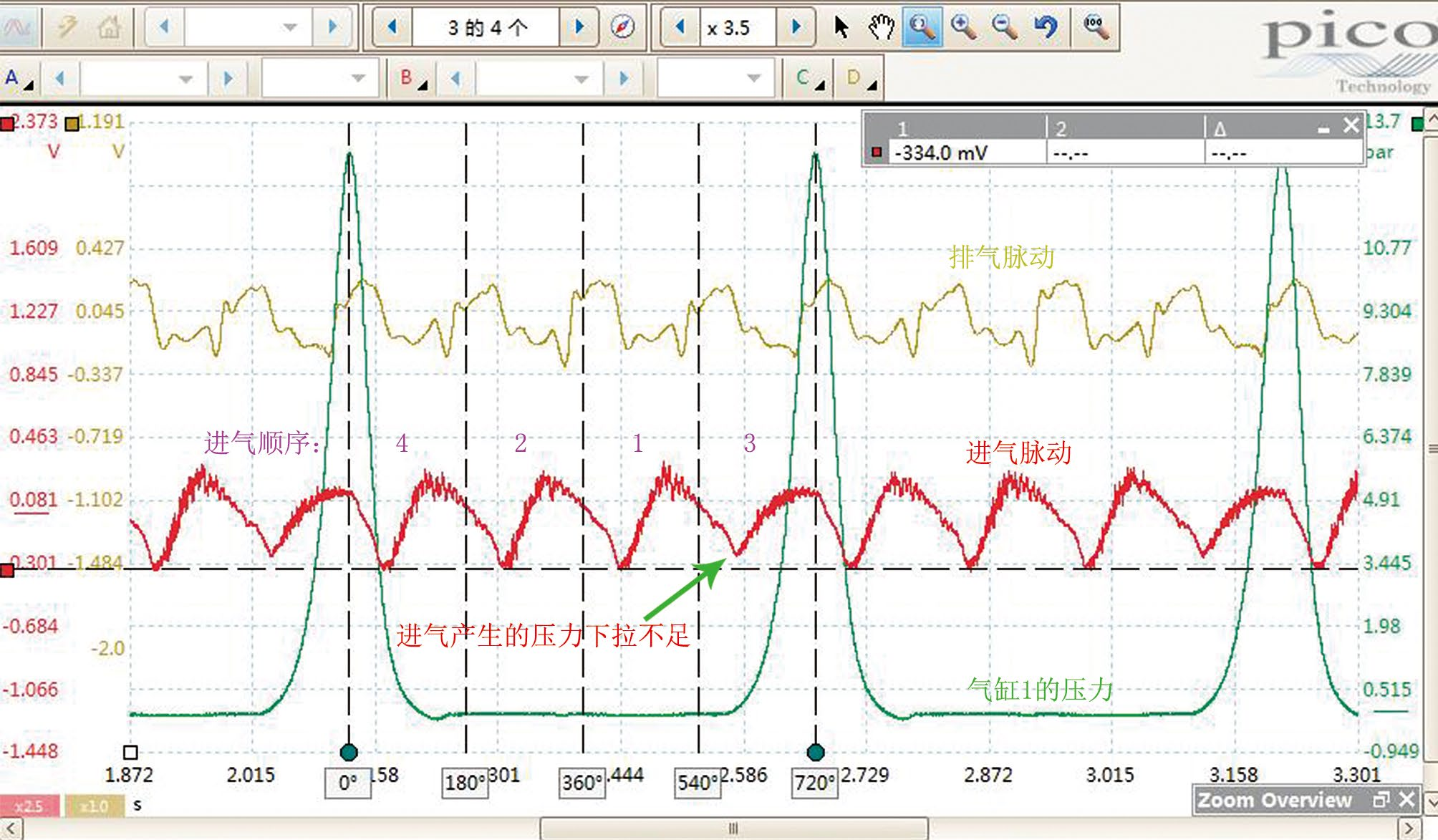This screenshot has height=840, width=1438.
Task: Click the Undo Zoom arrow icon
Action: pyautogui.click(x=1046, y=27)
